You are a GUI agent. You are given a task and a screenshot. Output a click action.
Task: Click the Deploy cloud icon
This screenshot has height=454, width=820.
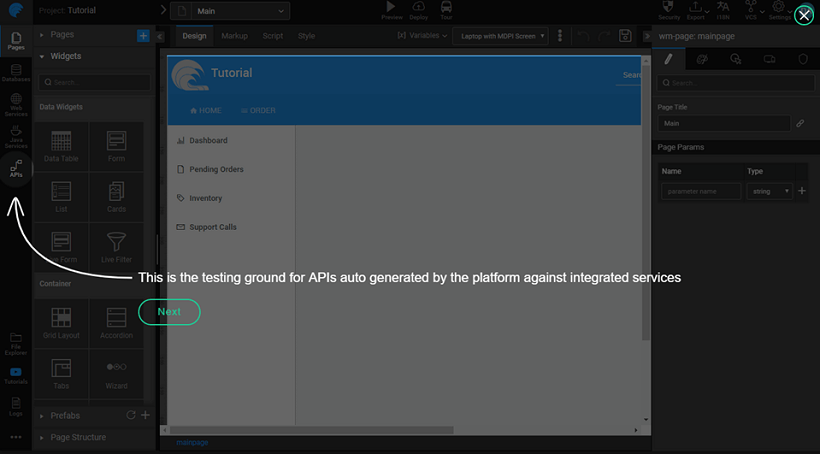[x=418, y=10]
